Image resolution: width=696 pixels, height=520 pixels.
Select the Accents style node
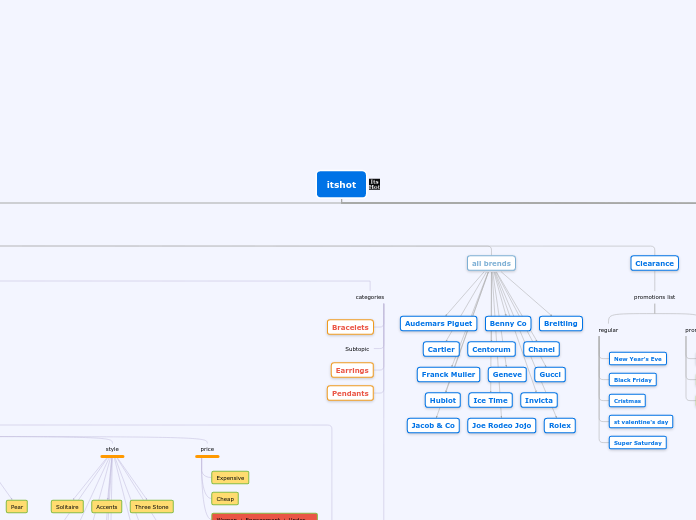107,507
